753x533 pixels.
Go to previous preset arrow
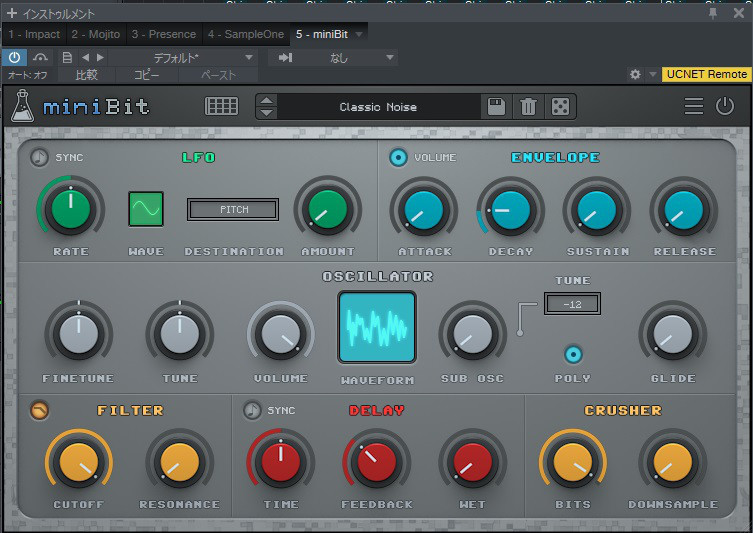[85, 58]
